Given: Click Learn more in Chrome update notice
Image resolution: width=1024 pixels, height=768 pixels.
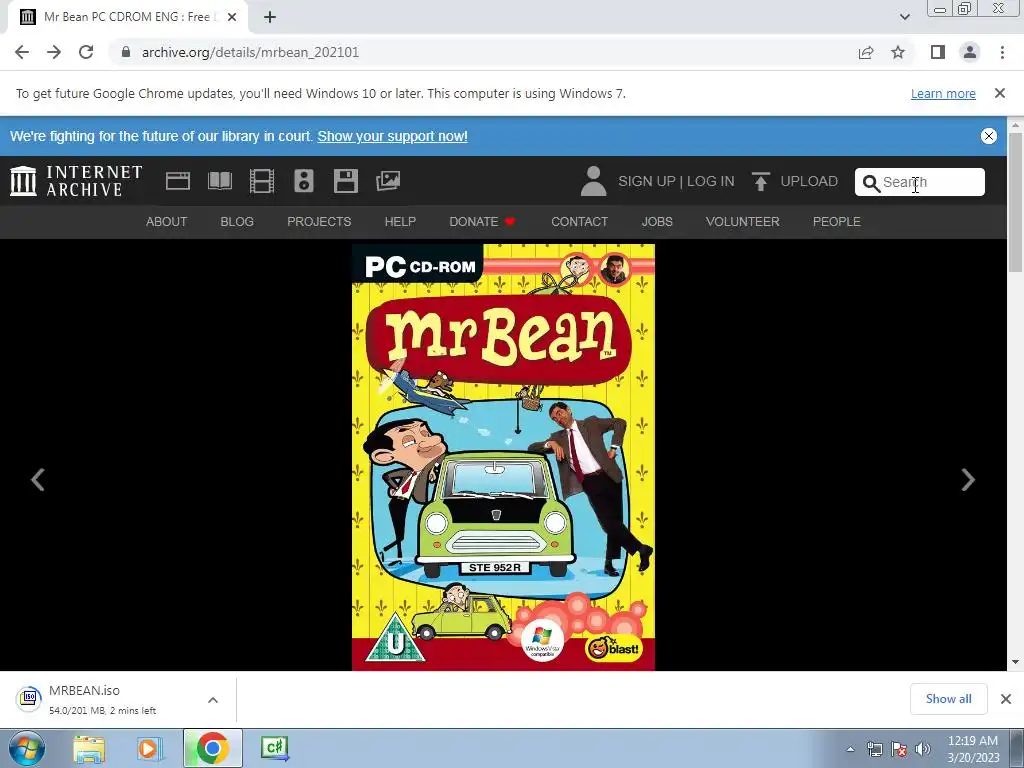Looking at the screenshot, I should (x=943, y=93).
